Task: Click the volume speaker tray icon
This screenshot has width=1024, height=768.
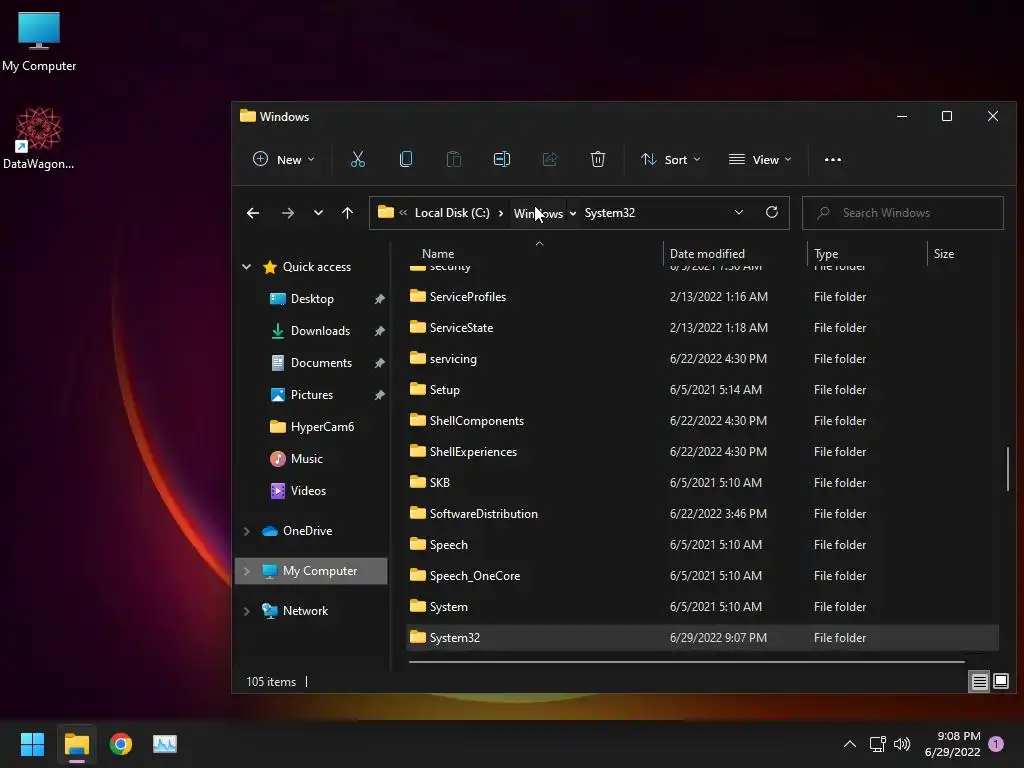Action: click(x=902, y=744)
